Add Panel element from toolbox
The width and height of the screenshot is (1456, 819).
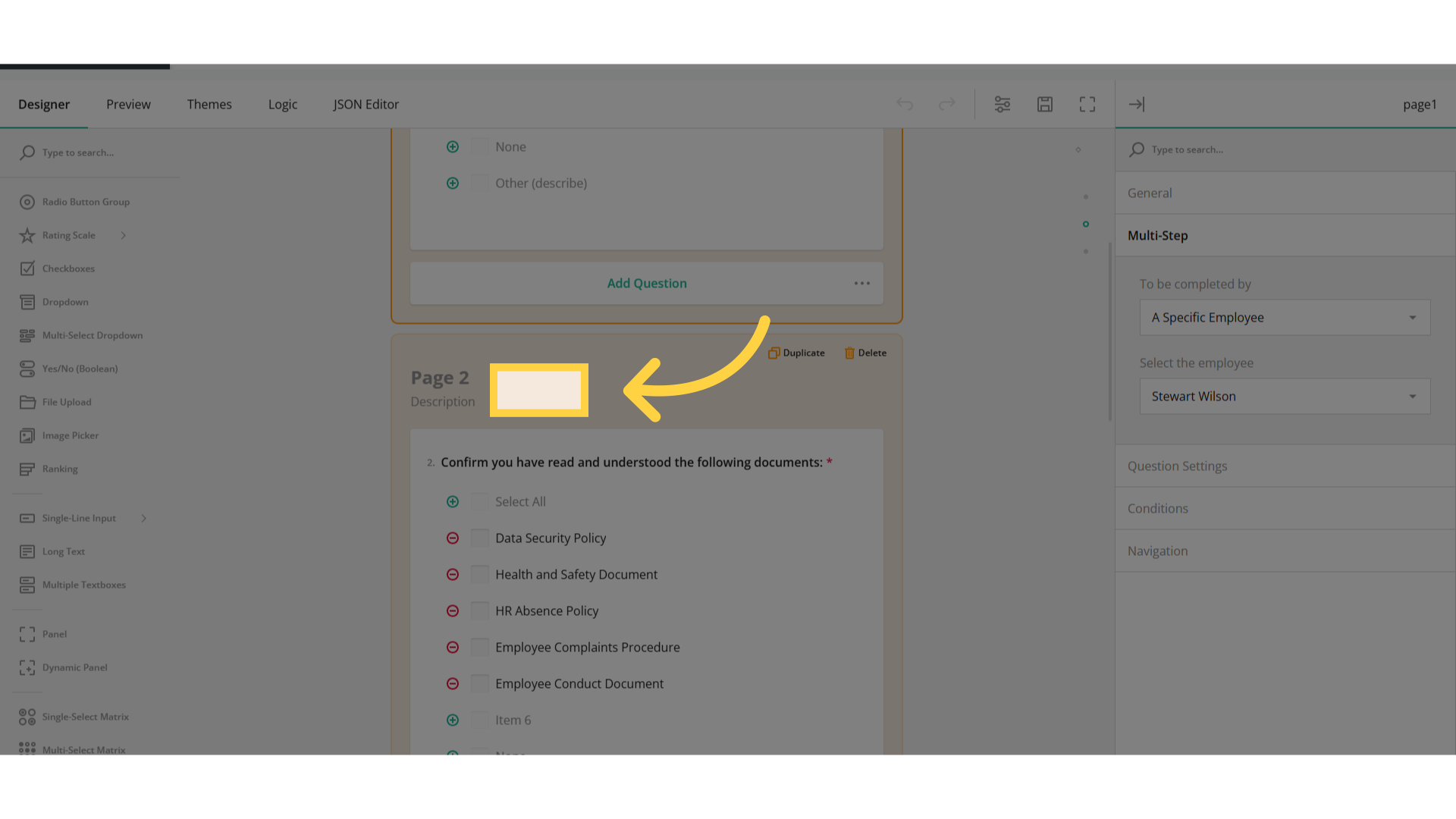pos(43,634)
